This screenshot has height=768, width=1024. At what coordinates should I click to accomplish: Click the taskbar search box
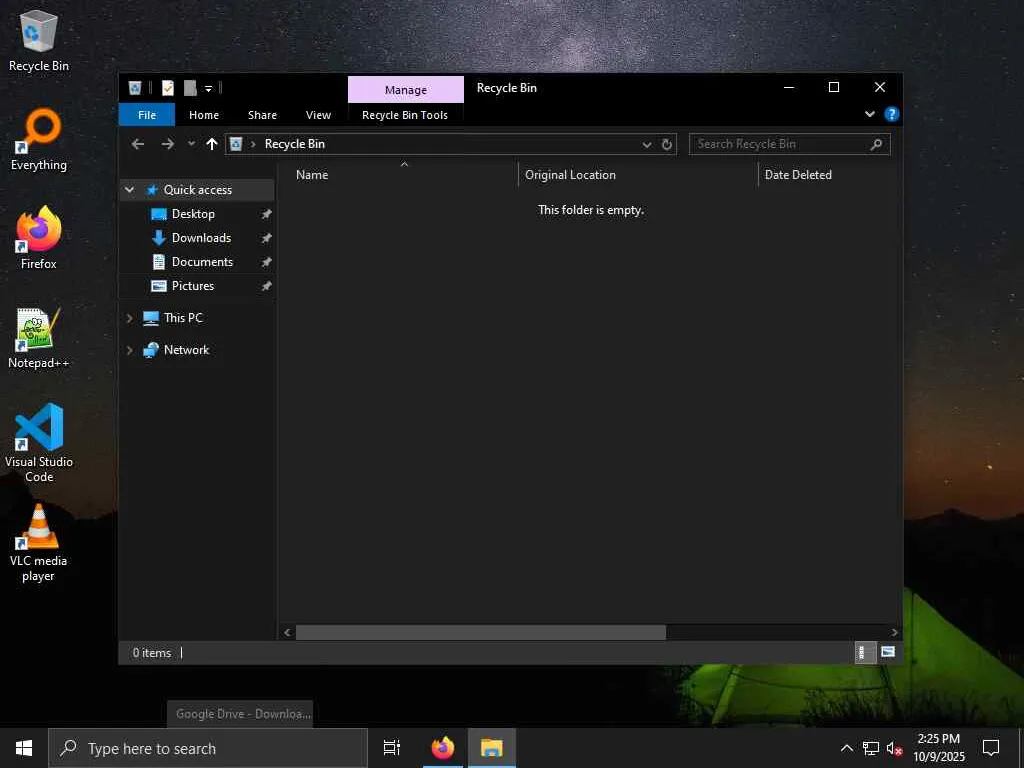coord(208,748)
